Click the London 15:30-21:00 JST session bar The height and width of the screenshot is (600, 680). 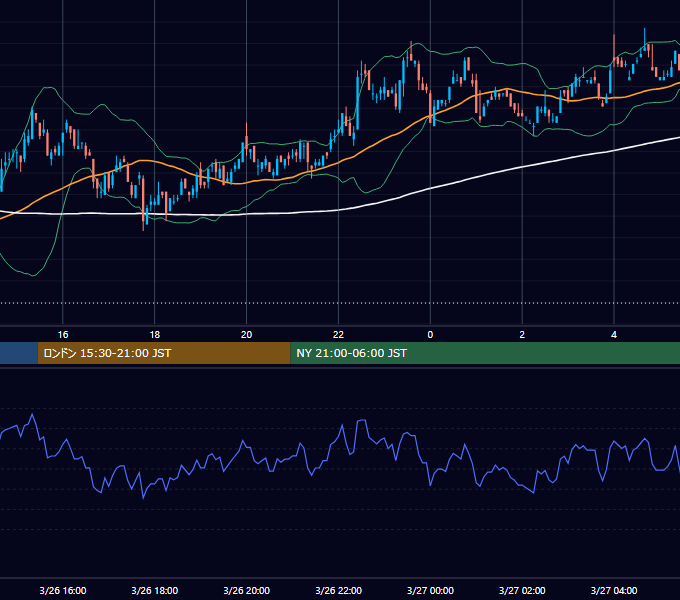pos(164,353)
